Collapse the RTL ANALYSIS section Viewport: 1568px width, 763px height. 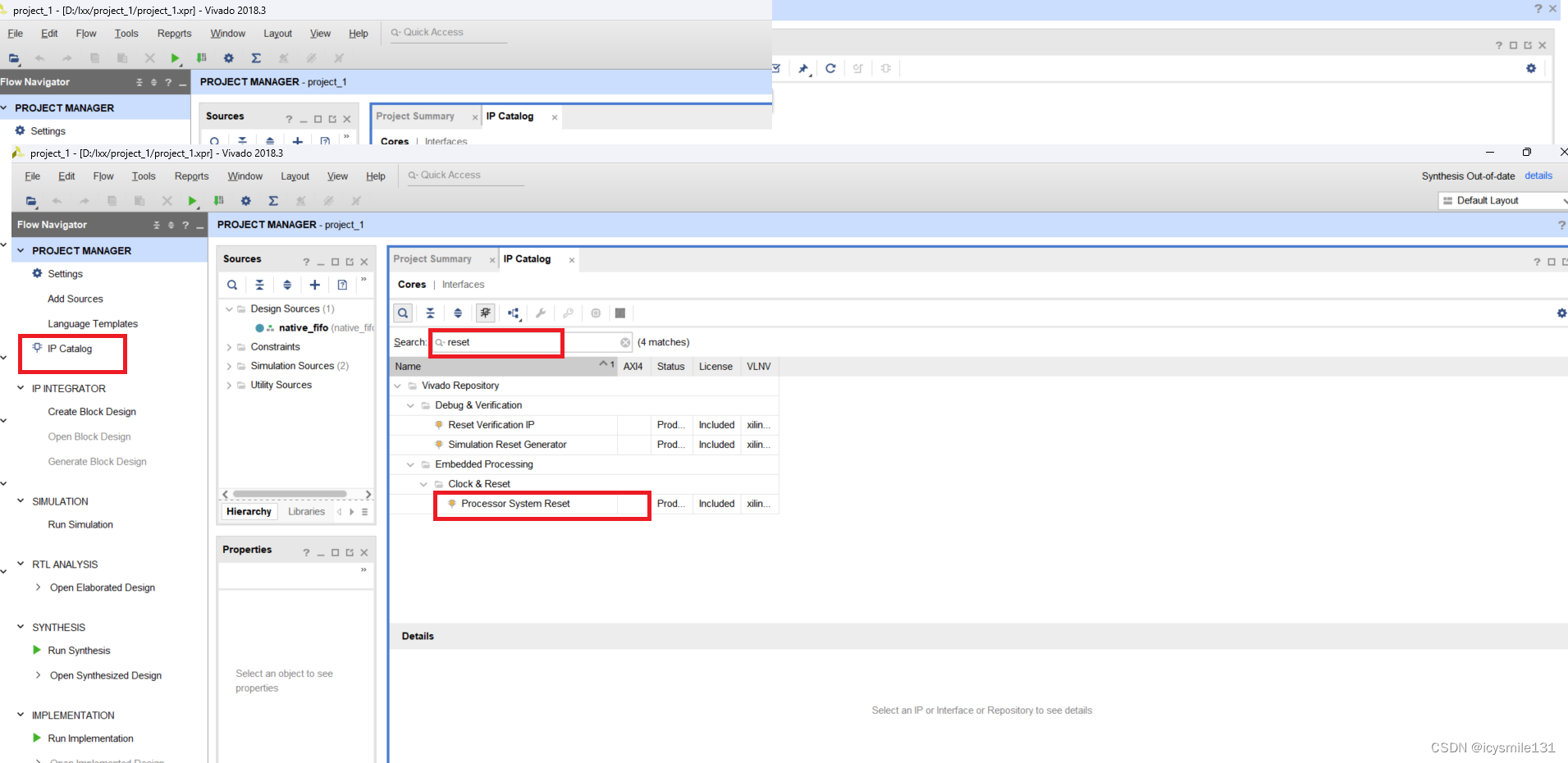click(21, 564)
